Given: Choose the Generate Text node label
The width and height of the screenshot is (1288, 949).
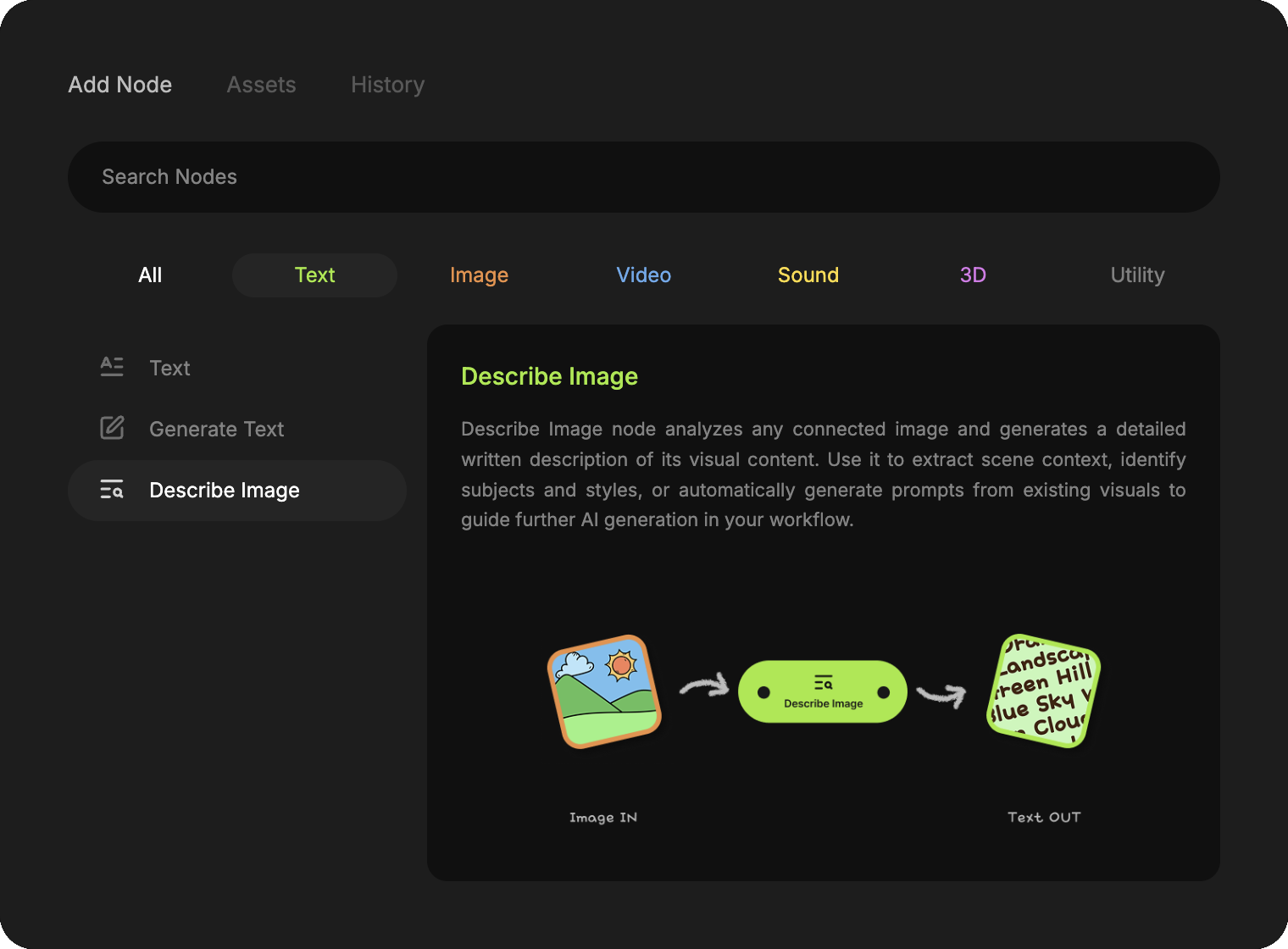Looking at the screenshot, I should (216, 430).
